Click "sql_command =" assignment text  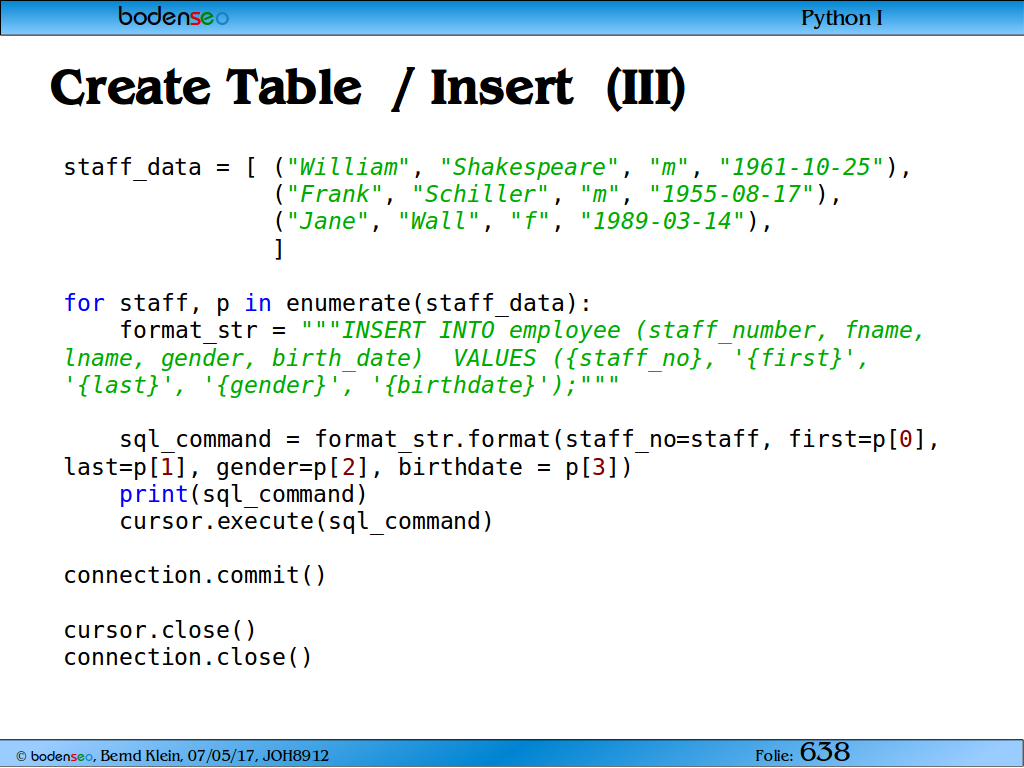pyautogui.click(x=210, y=440)
